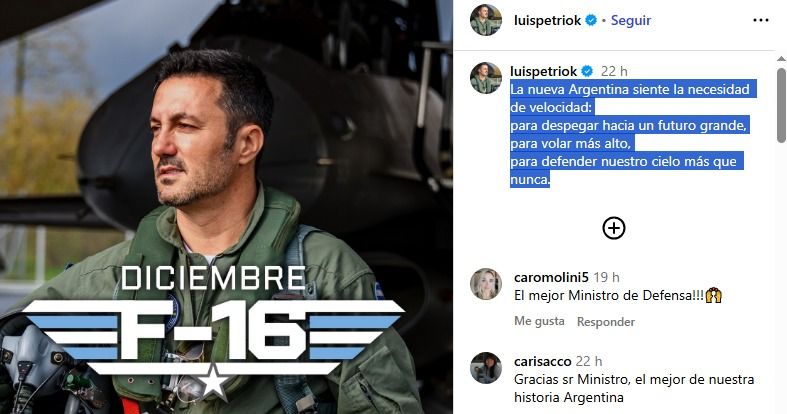The image size is (787, 414).
Task: Open the luispetriok username link in header
Action: click(547, 21)
